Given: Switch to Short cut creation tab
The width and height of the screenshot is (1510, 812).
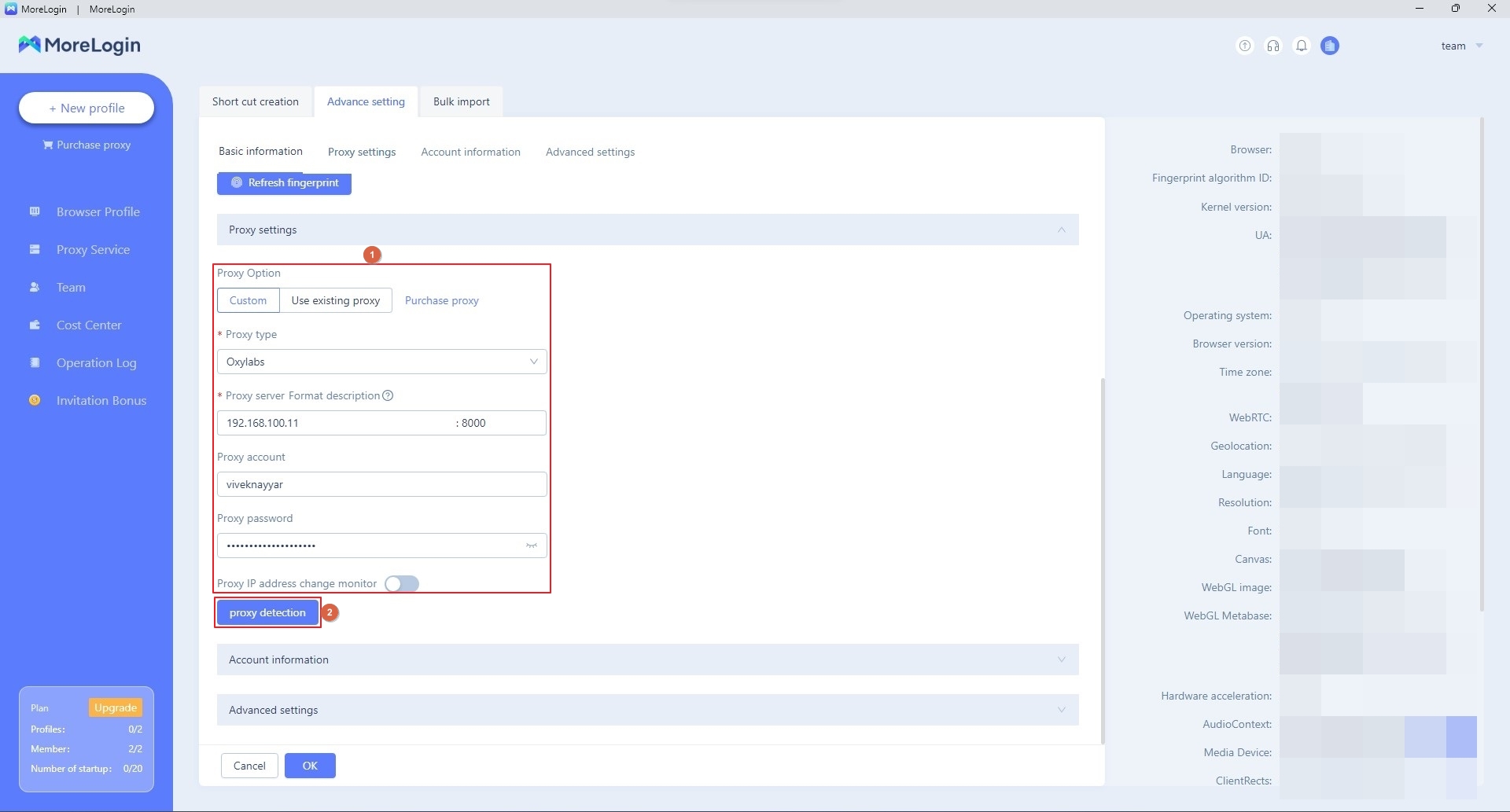Looking at the screenshot, I should tap(256, 101).
